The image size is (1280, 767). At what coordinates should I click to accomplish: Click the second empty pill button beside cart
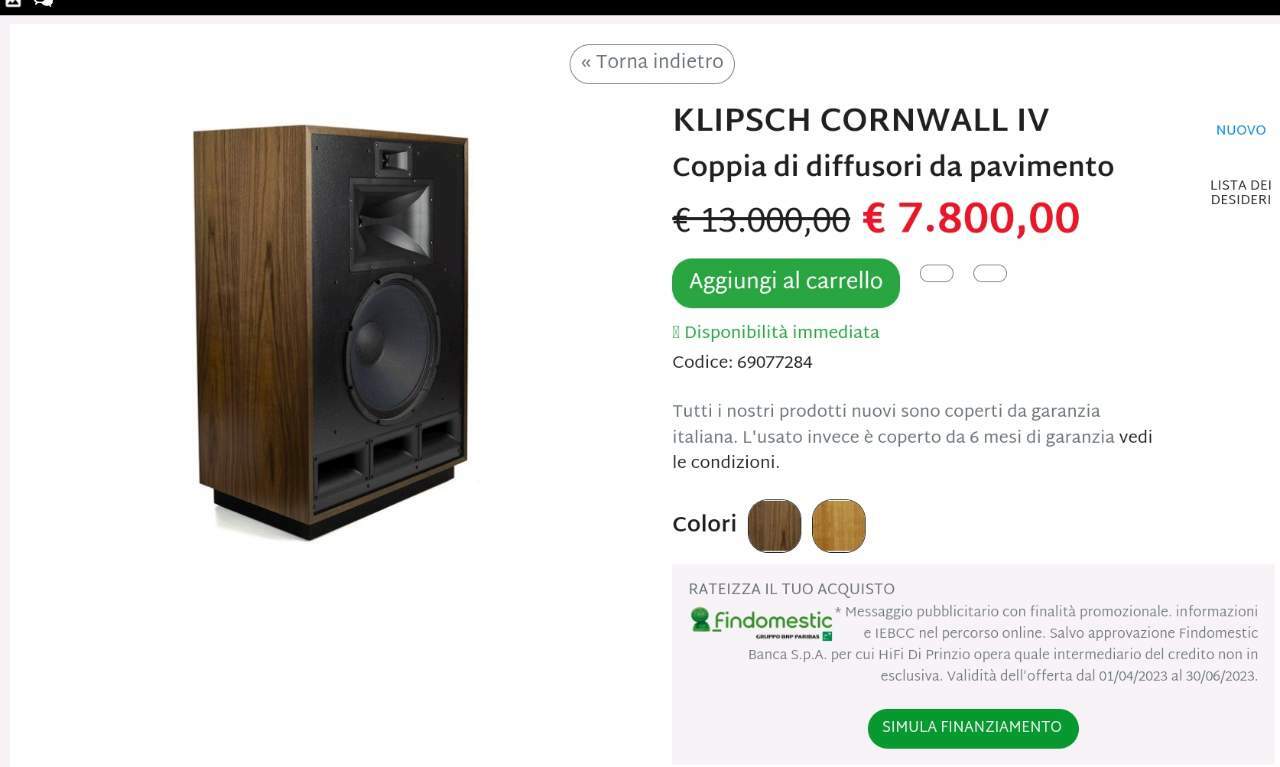point(990,274)
